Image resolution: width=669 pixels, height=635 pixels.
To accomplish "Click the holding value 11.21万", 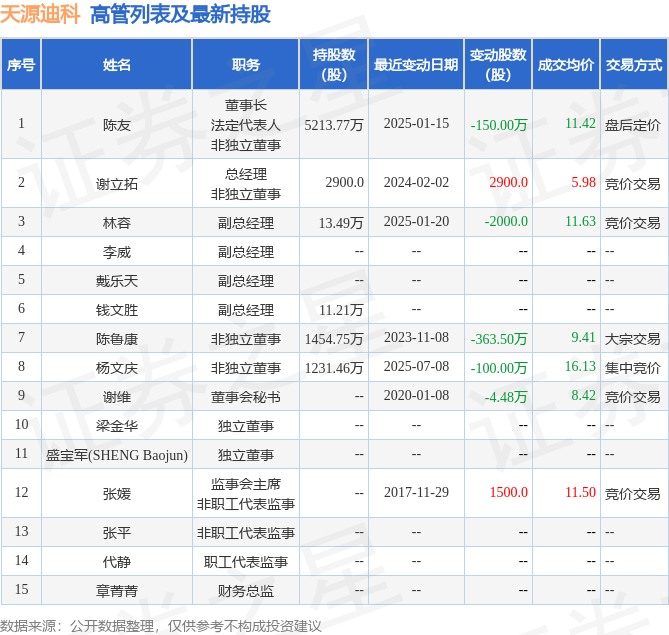I will tap(341, 310).
